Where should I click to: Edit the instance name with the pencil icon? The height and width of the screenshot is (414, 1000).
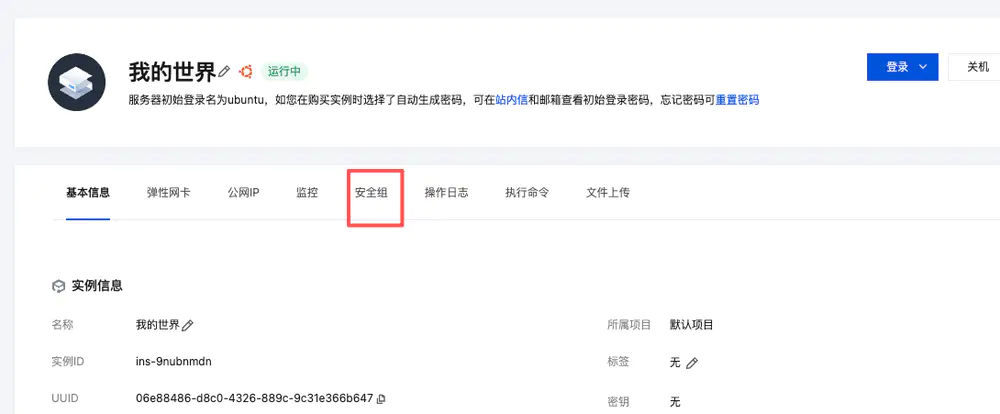click(x=188, y=325)
